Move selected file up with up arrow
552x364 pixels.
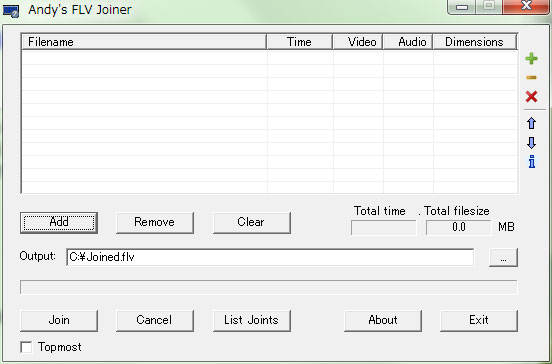tap(531, 123)
